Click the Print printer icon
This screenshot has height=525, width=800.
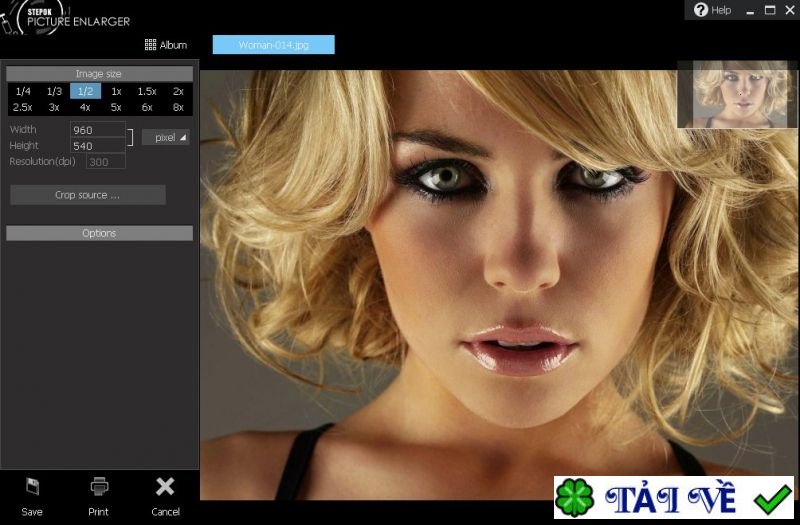pos(99,487)
